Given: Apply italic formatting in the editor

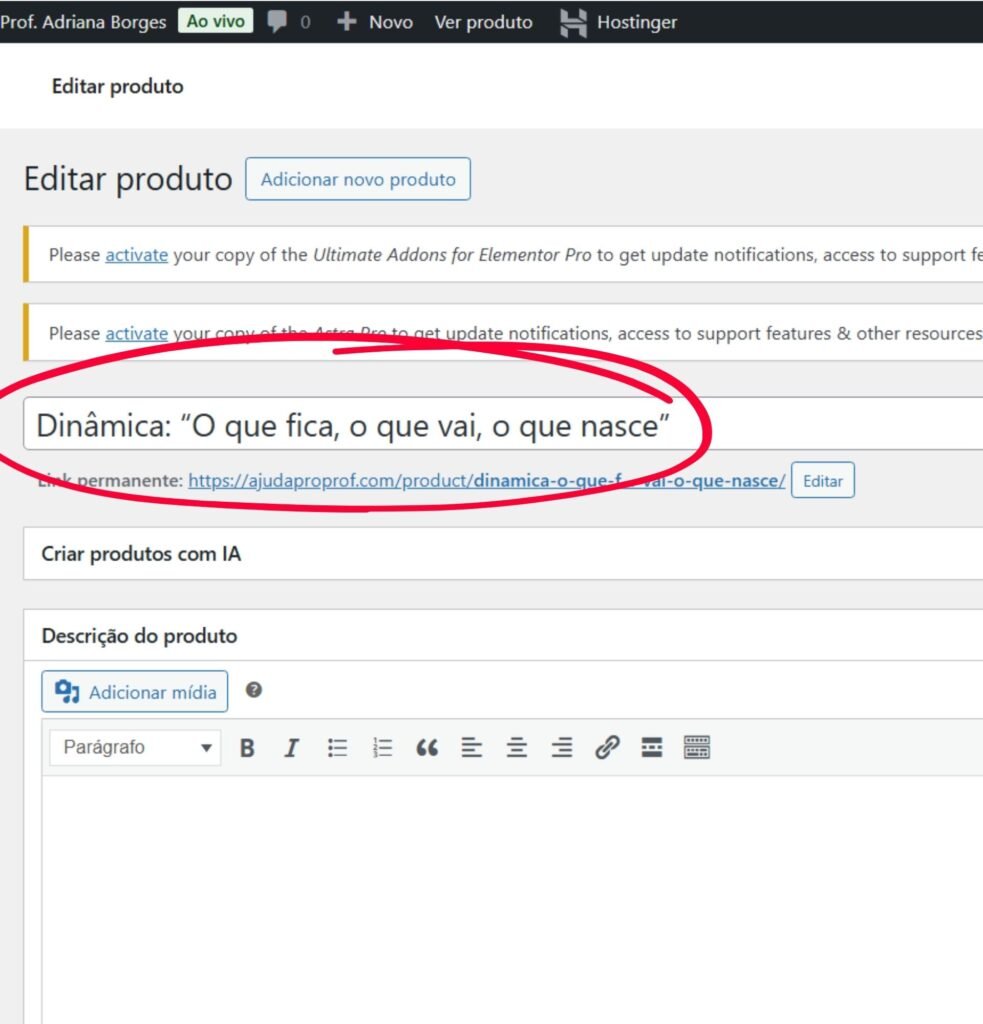Looking at the screenshot, I should pyautogui.click(x=292, y=748).
